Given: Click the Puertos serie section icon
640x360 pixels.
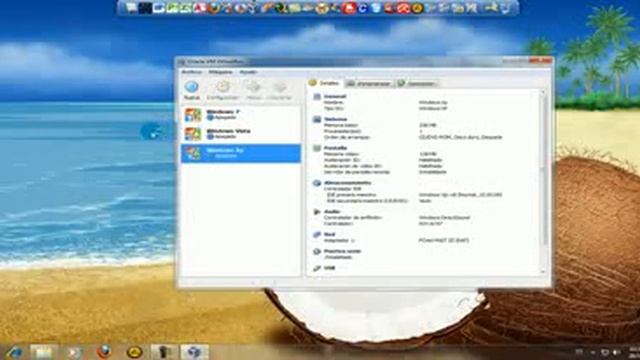Looking at the screenshot, I should pyautogui.click(x=317, y=252).
